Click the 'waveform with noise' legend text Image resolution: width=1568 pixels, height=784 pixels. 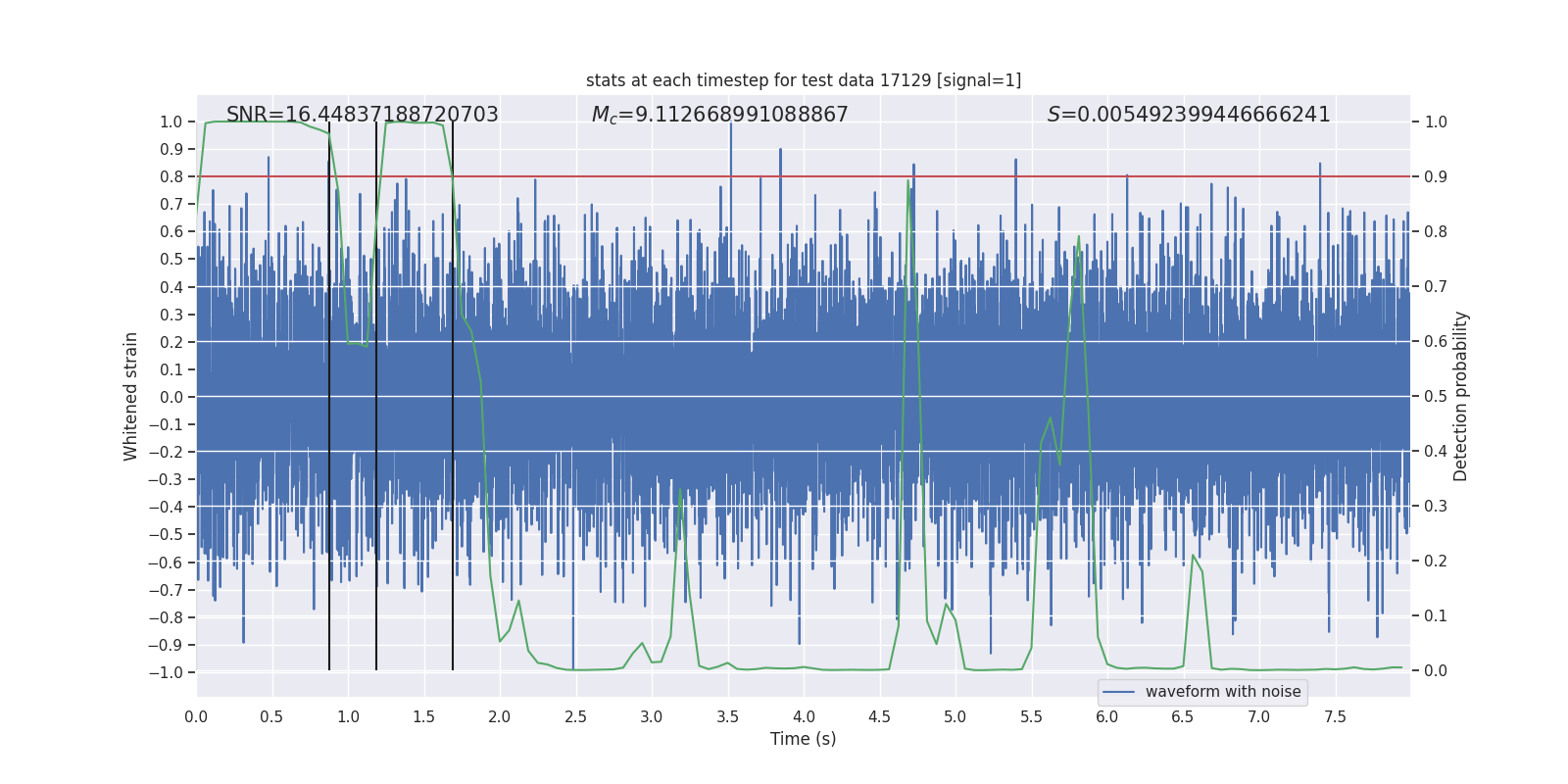1223,692
